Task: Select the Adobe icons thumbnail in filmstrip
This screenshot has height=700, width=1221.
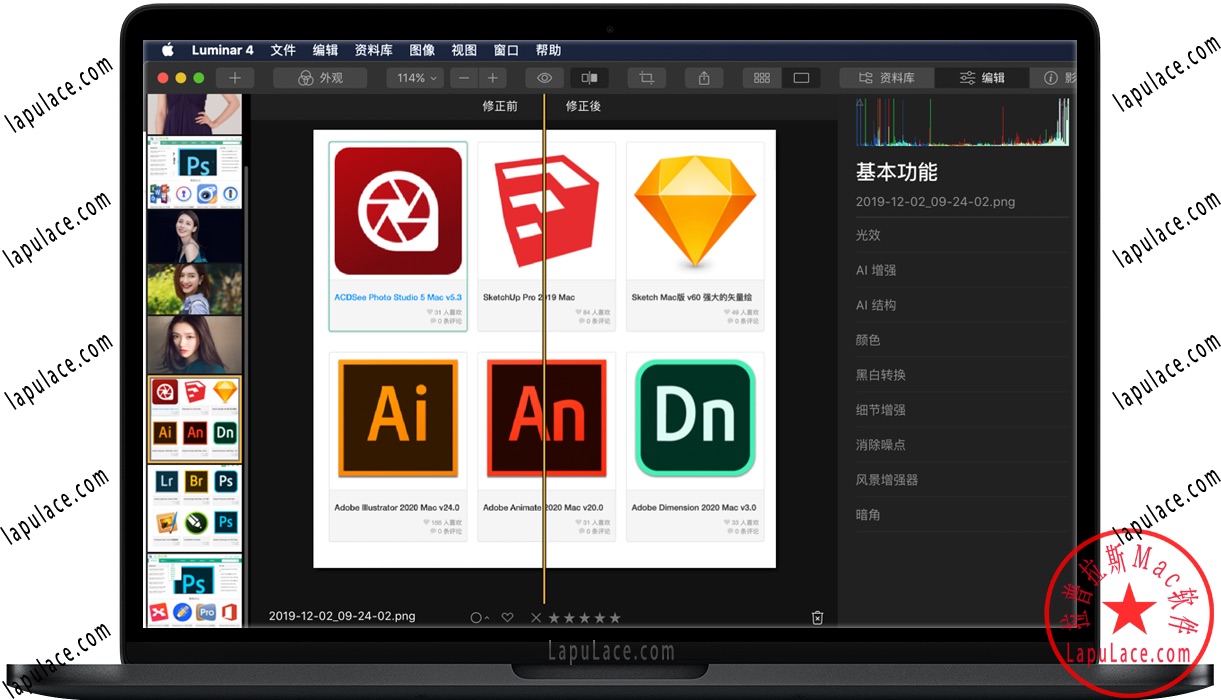Action: click(194, 418)
